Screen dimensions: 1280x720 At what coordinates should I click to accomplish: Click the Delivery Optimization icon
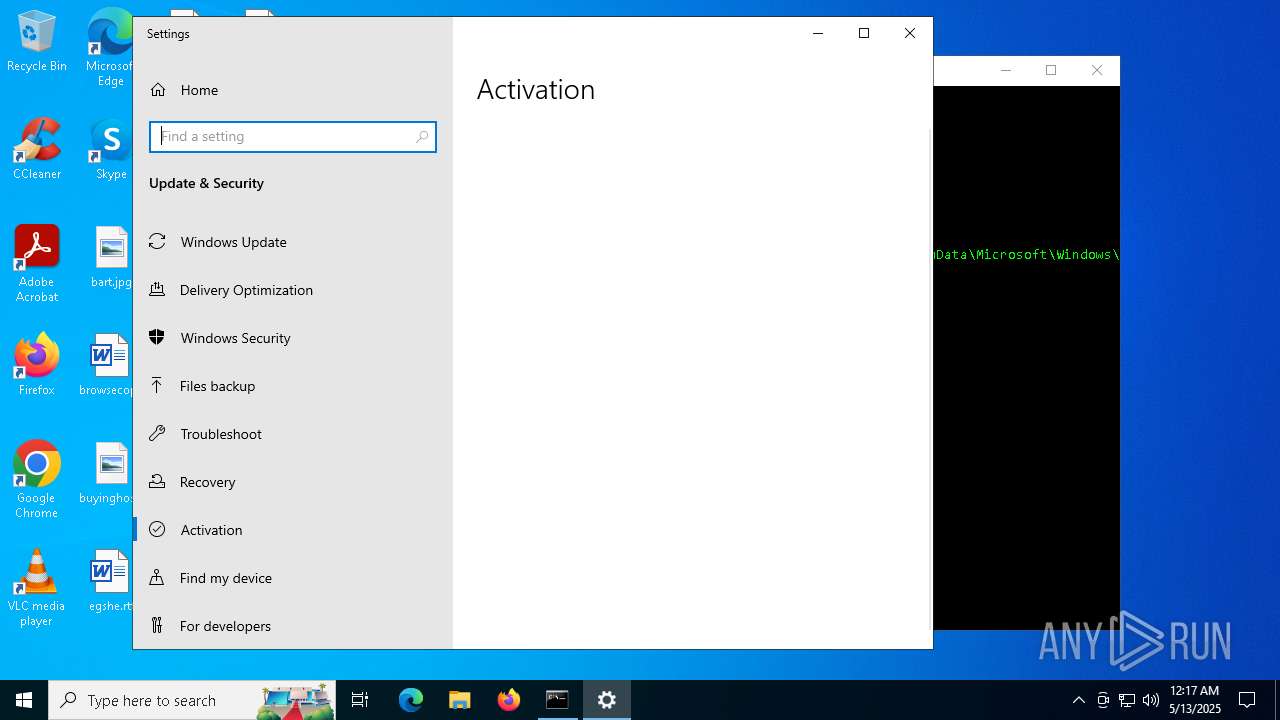click(x=157, y=289)
